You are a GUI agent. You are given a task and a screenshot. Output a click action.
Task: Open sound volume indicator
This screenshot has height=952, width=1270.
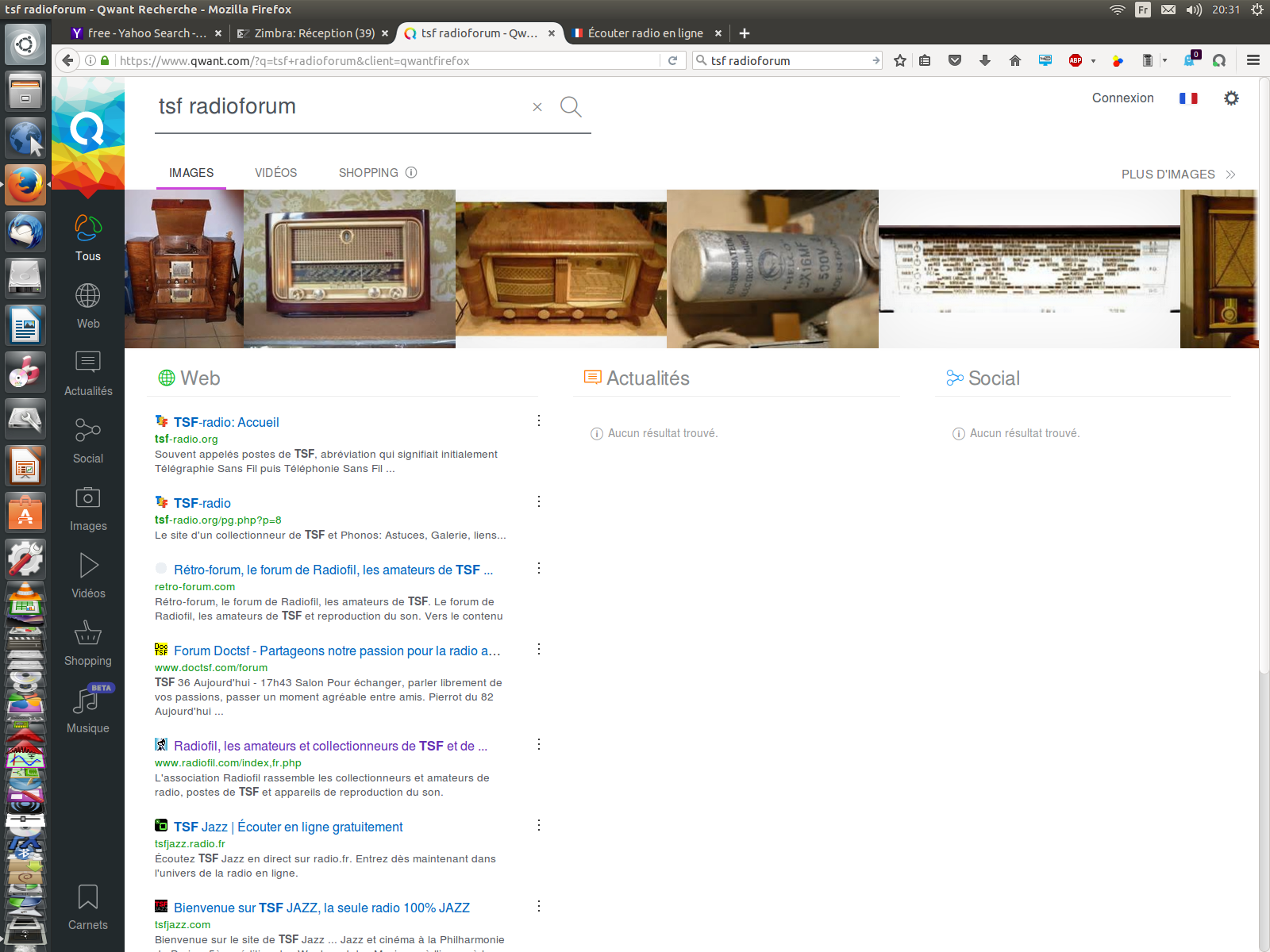tap(1194, 10)
